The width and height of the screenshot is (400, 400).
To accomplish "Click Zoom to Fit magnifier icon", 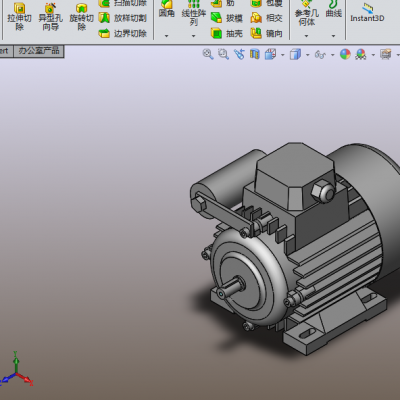I will click(x=208, y=54).
